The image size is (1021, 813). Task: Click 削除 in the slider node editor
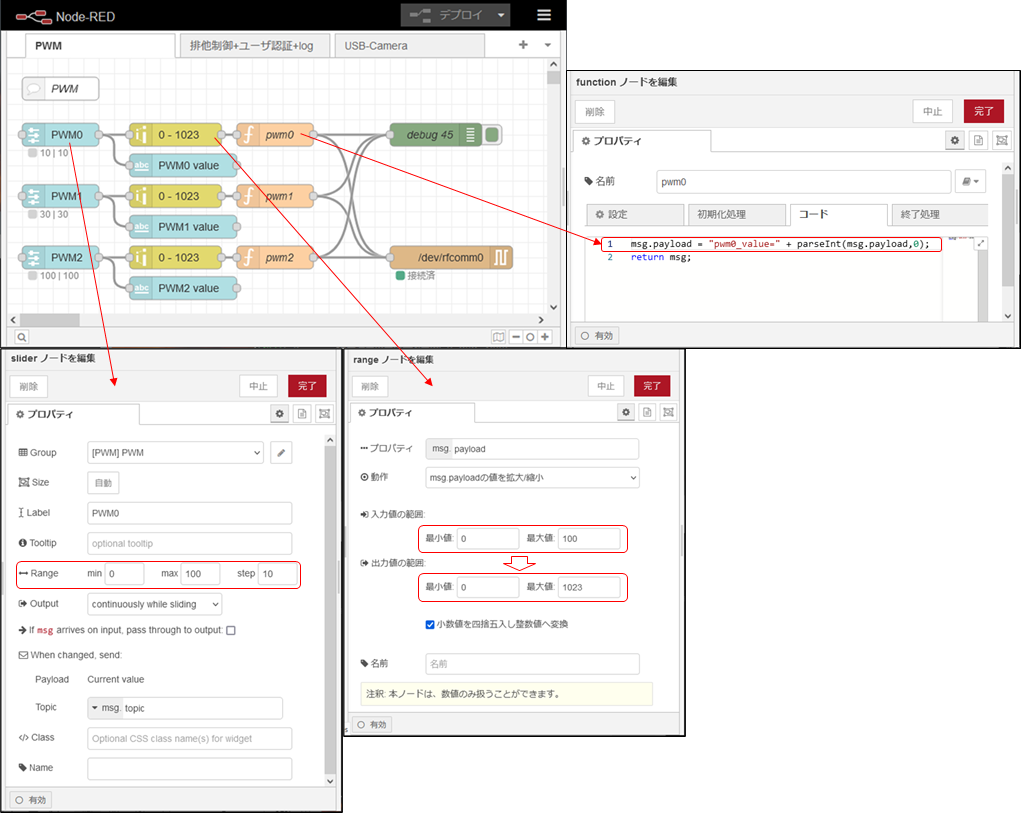pyautogui.click(x=28, y=386)
